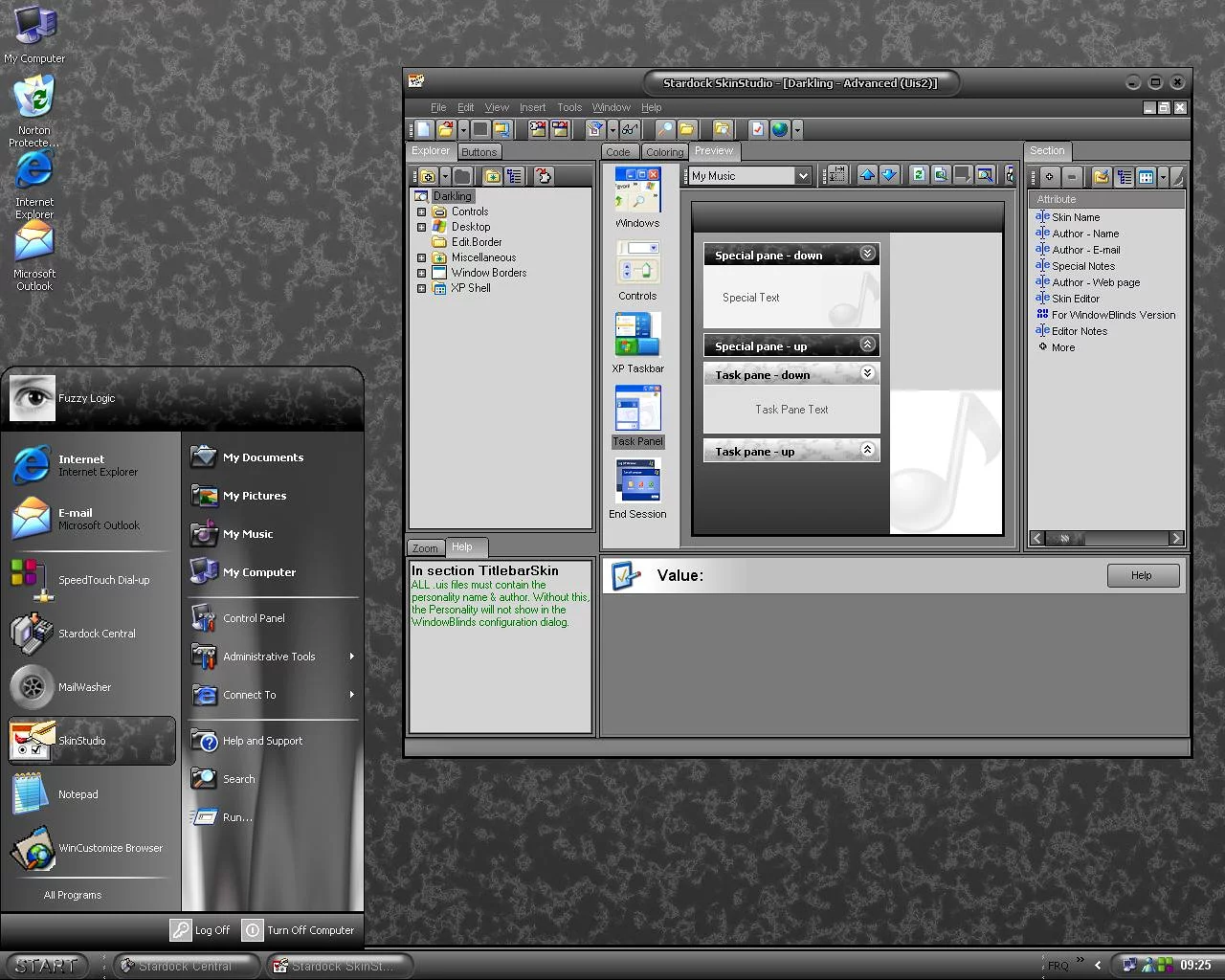The width and height of the screenshot is (1225, 980).
Task: Click the globe icon in main toolbar
Action: (780, 129)
